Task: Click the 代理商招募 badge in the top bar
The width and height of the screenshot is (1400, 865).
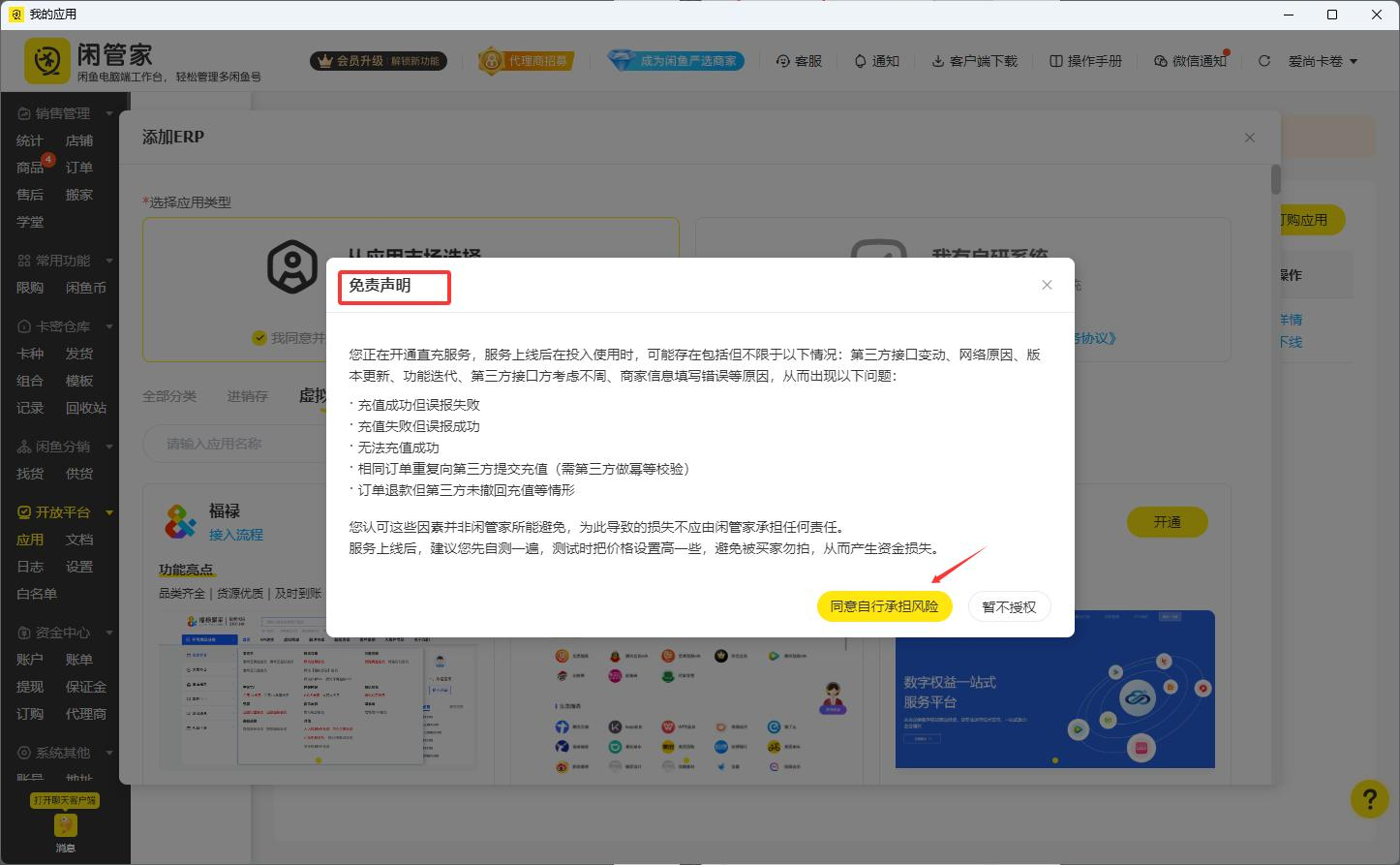Action: coord(526,60)
